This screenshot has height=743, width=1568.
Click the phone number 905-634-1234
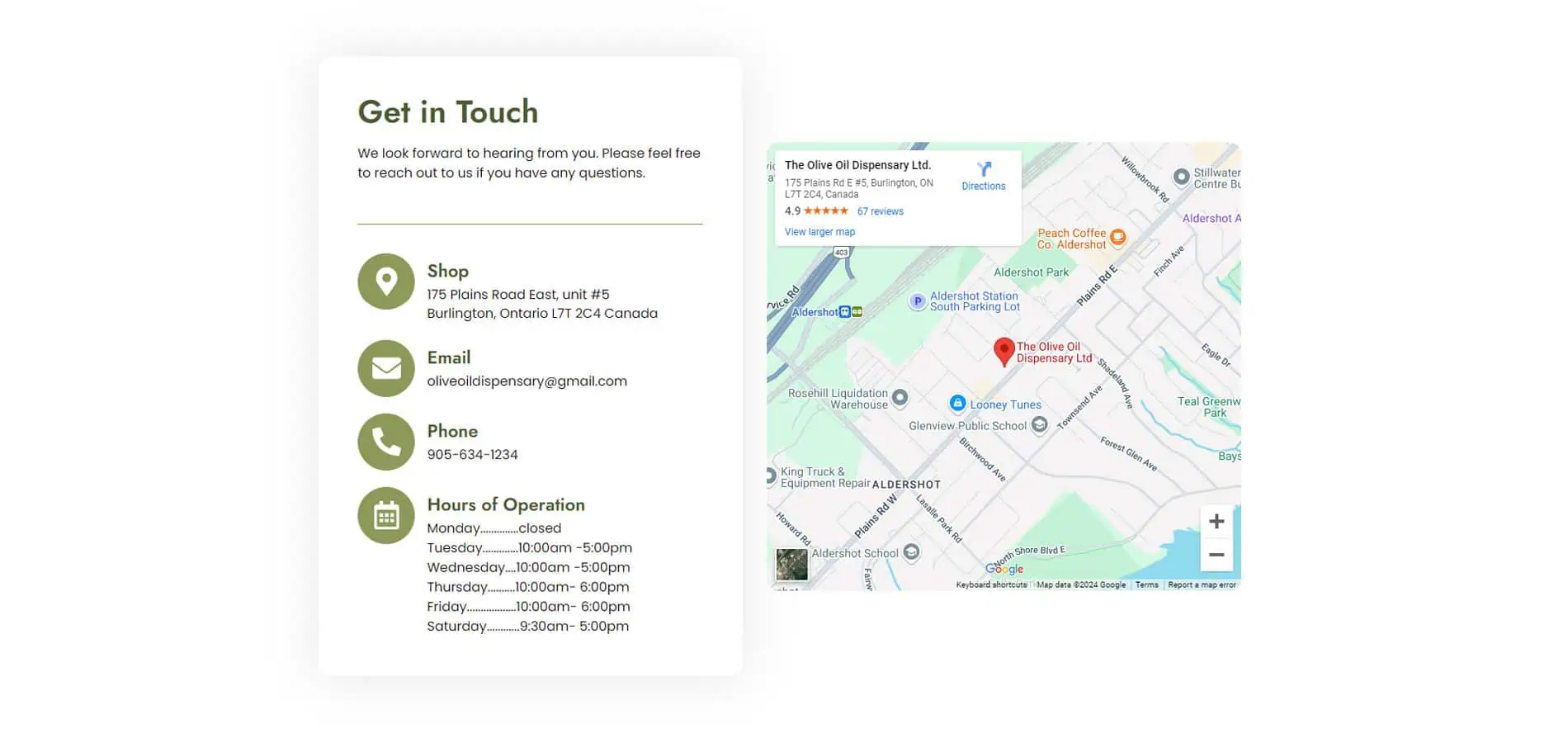(472, 455)
